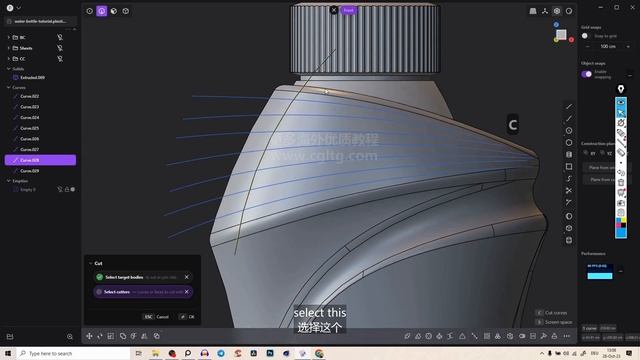Collapse the Solids group
The width and height of the screenshot is (640, 360).
9,69
